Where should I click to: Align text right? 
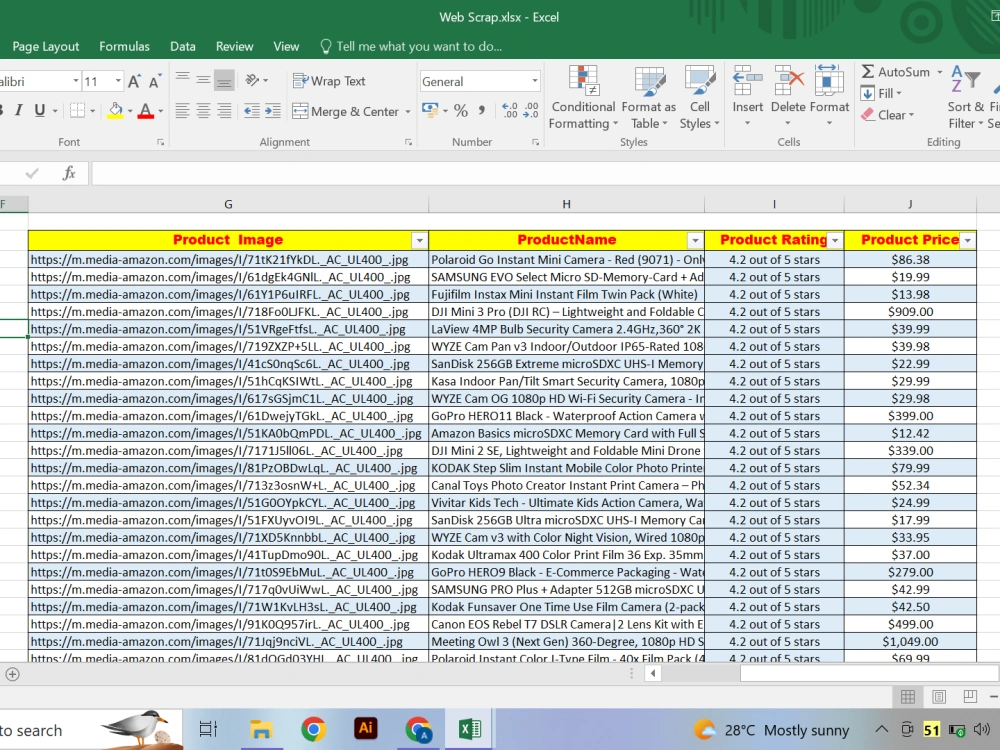tap(224, 111)
